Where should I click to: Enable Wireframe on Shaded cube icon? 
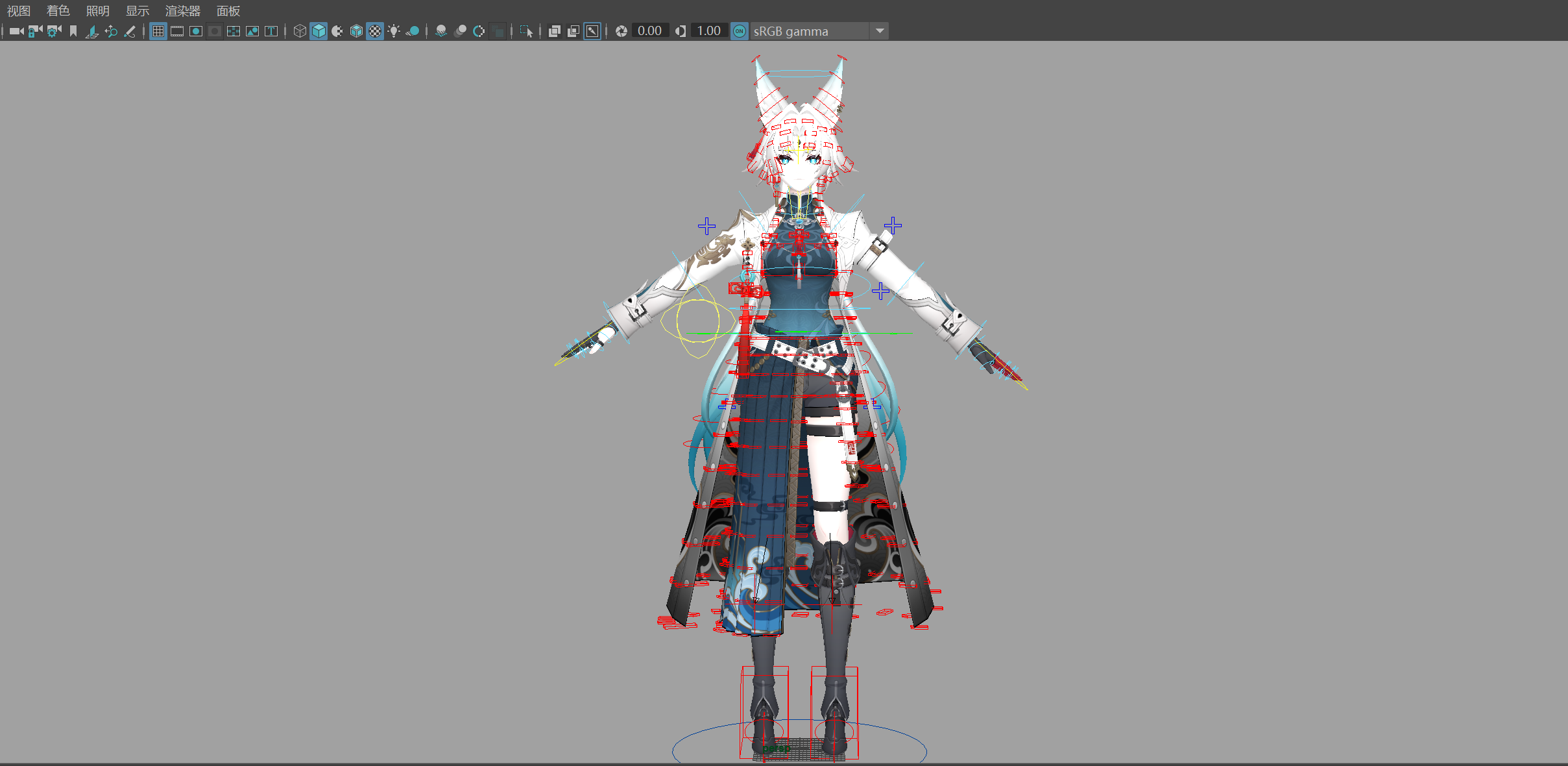pos(356,31)
